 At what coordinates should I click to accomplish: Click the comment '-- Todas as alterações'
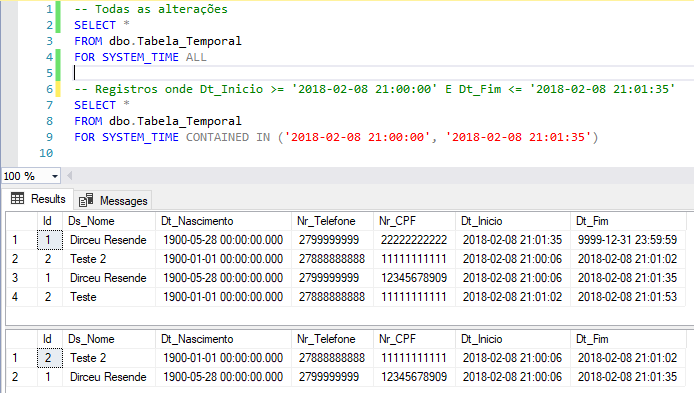(151, 9)
